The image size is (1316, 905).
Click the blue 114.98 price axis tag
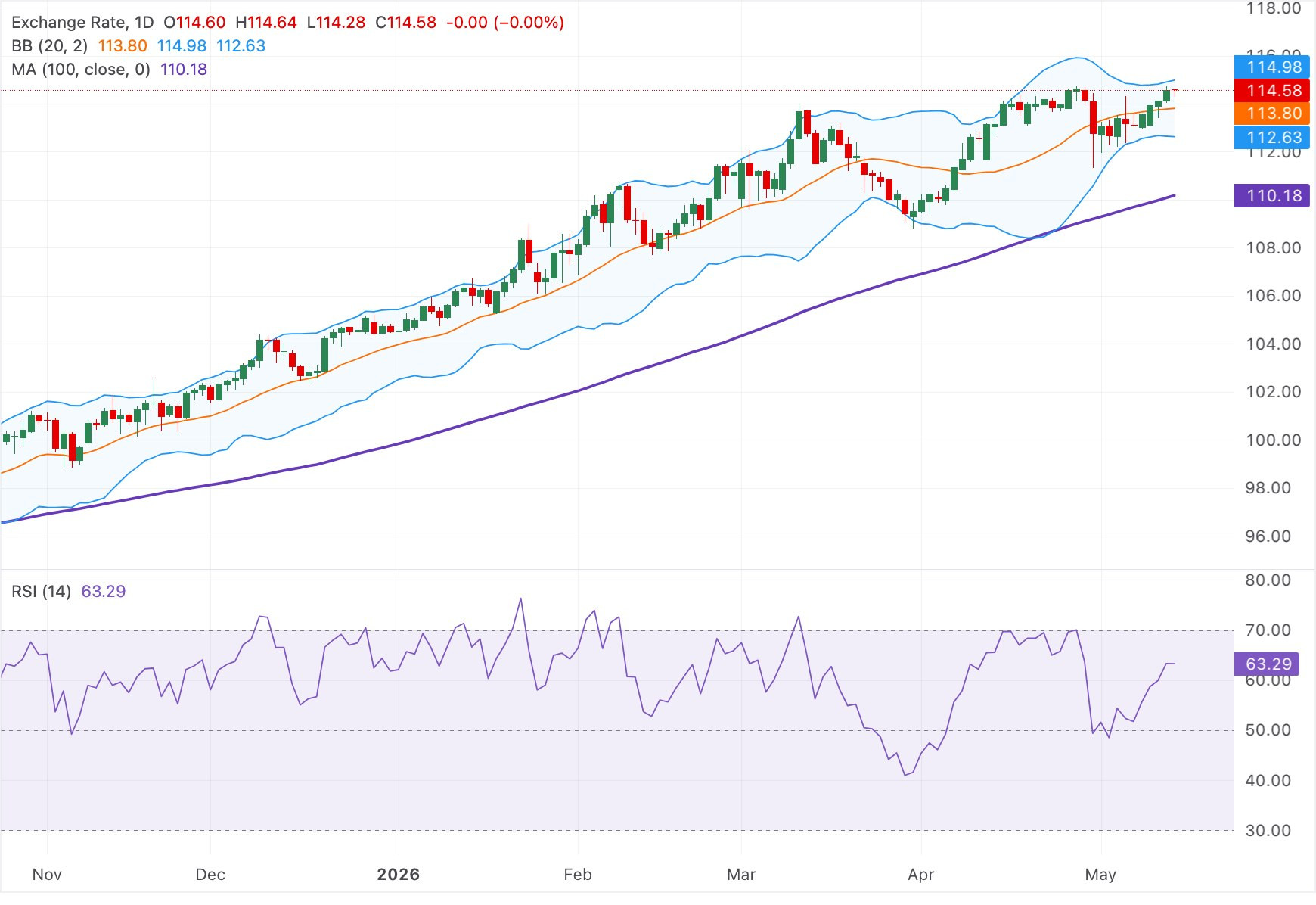point(1271,67)
